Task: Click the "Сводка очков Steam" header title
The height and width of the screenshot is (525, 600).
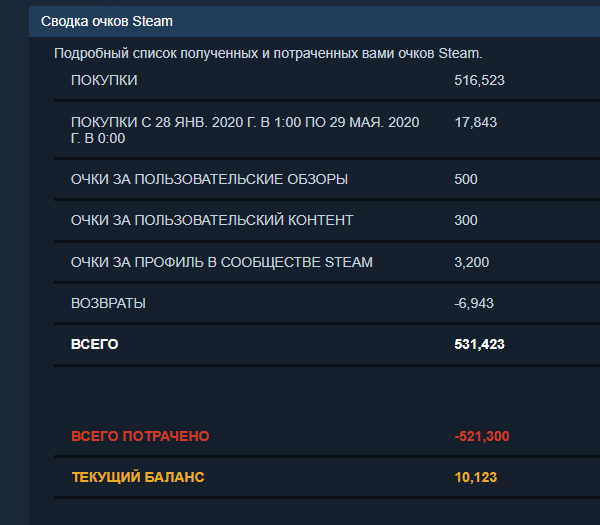Action: (105, 20)
